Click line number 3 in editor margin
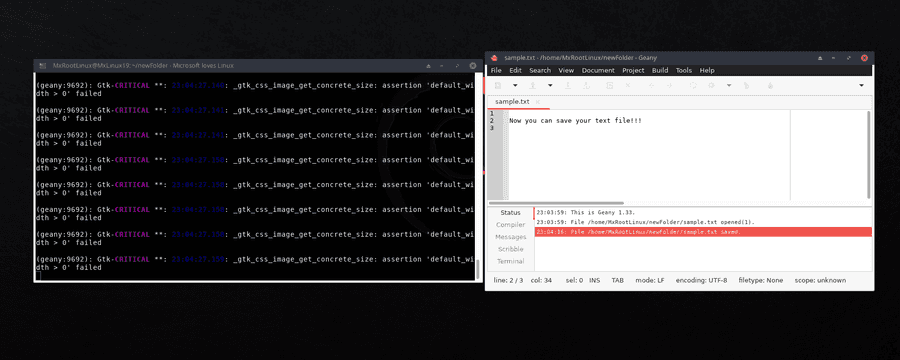This screenshot has width=900, height=360. pos(492,128)
